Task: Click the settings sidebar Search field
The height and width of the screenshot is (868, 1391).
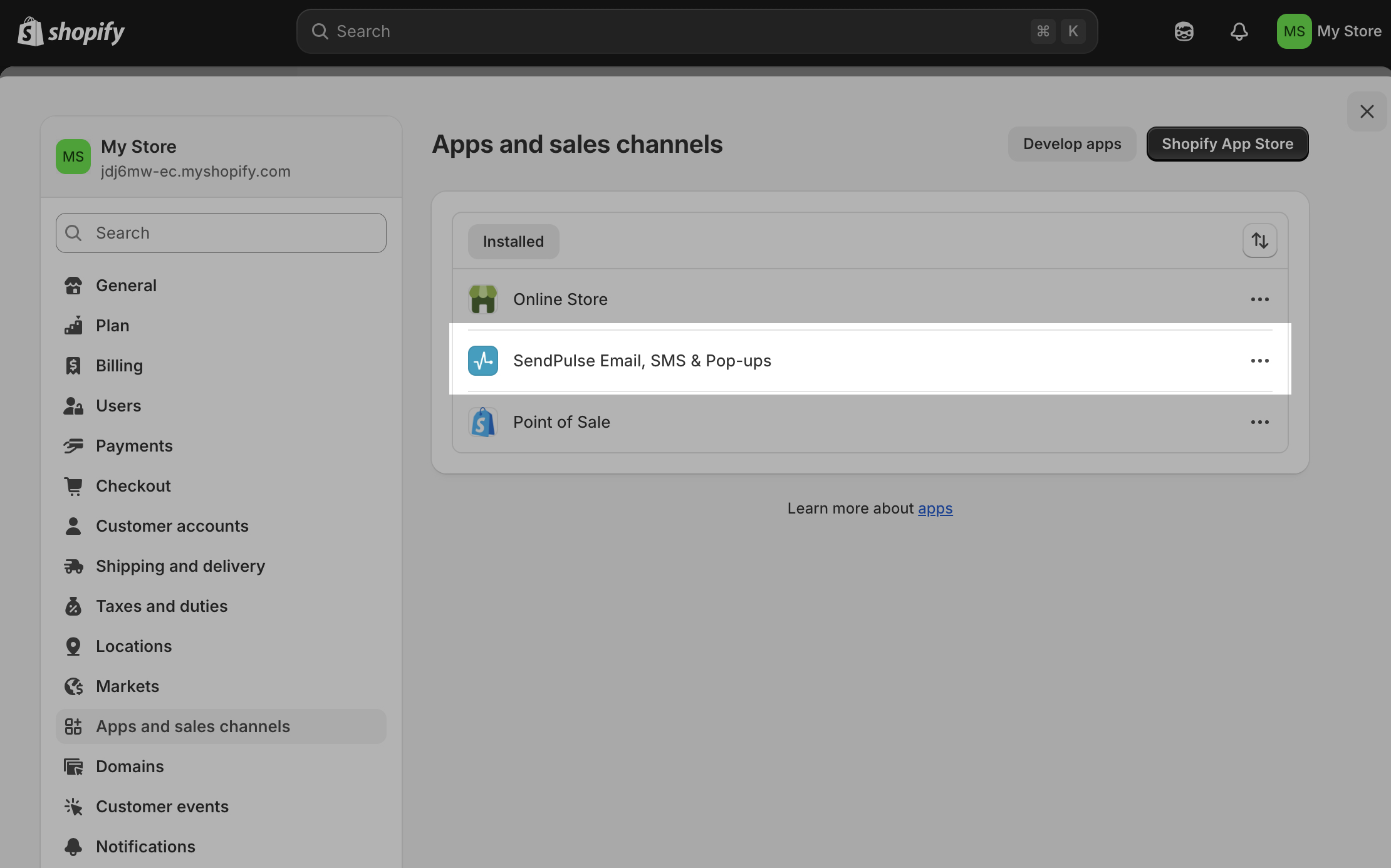Action: click(221, 233)
